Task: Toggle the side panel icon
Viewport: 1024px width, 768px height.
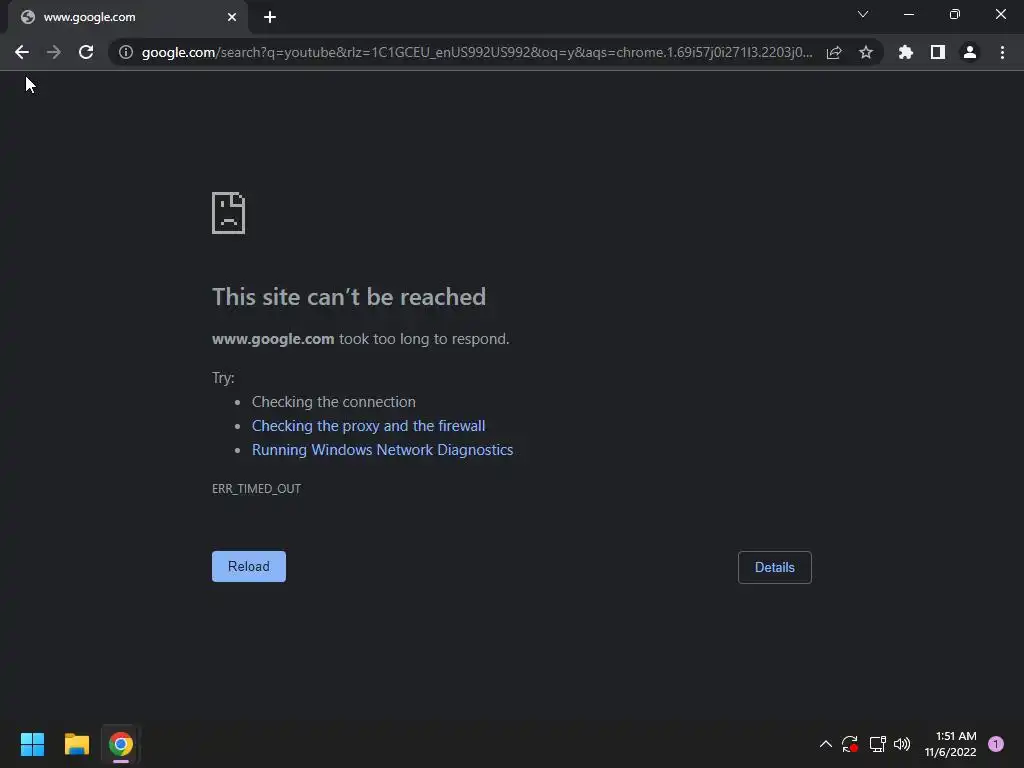Action: click(938, 52)
